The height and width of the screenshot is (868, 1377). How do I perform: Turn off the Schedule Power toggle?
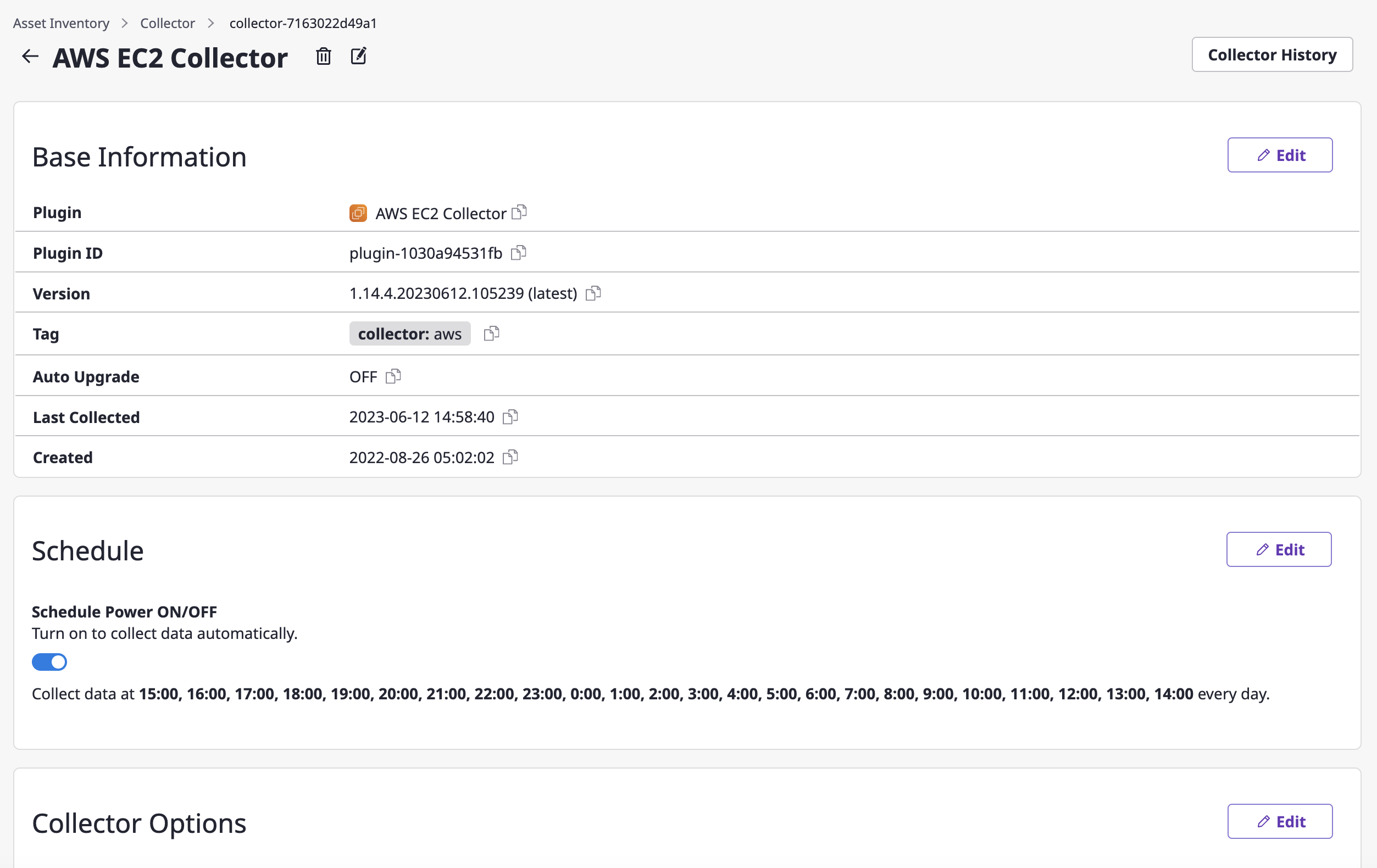[x=49, y=661]
